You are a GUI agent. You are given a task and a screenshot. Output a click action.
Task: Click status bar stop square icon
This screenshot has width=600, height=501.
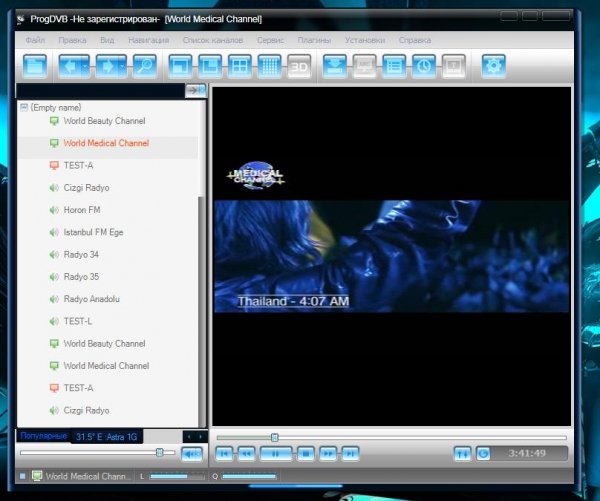pyautogui.click(x=23, y=476)
